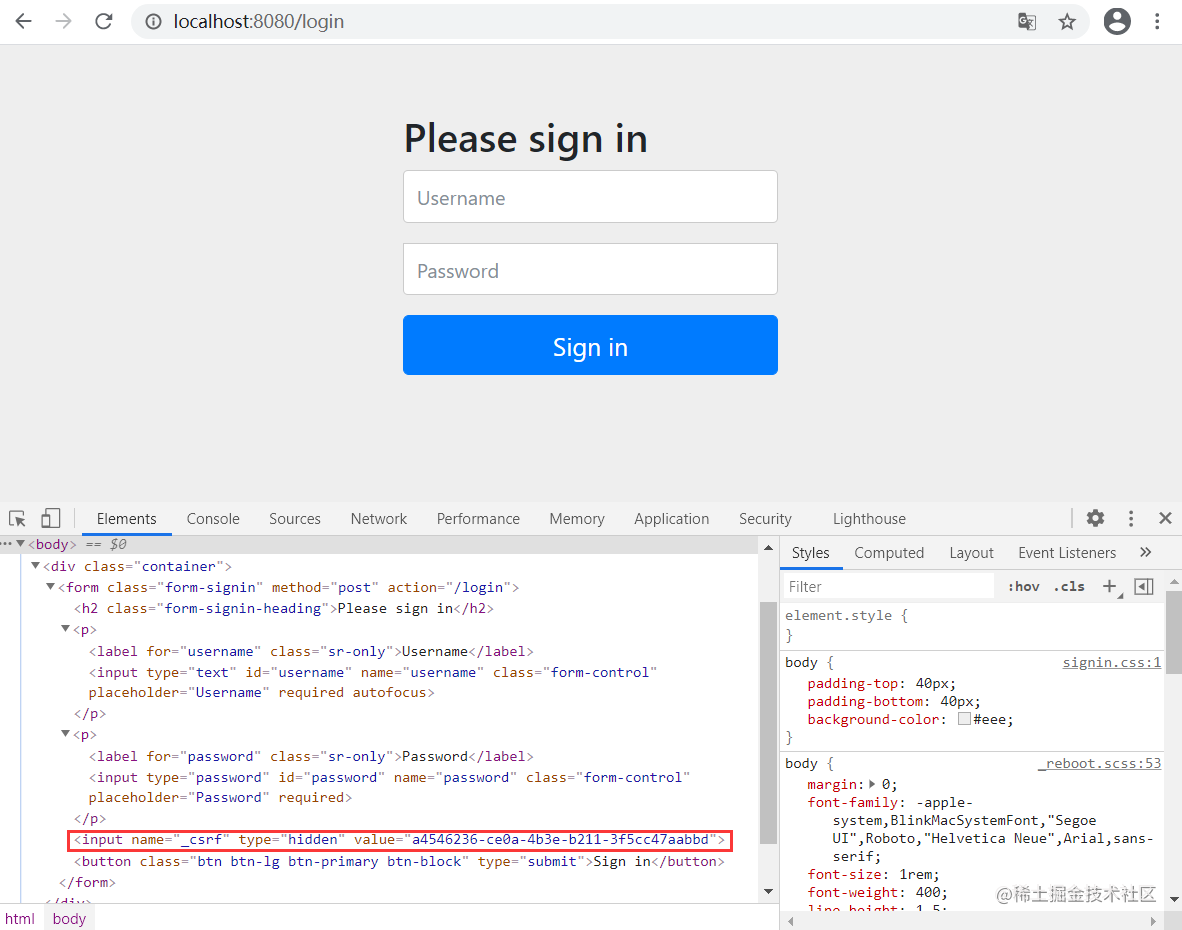Collapse the body element node

21,543
